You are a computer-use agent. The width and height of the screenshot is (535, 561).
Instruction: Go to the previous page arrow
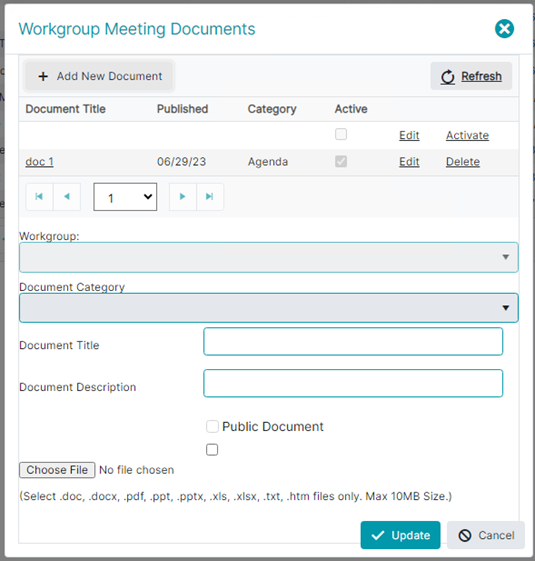coord(67,196)
